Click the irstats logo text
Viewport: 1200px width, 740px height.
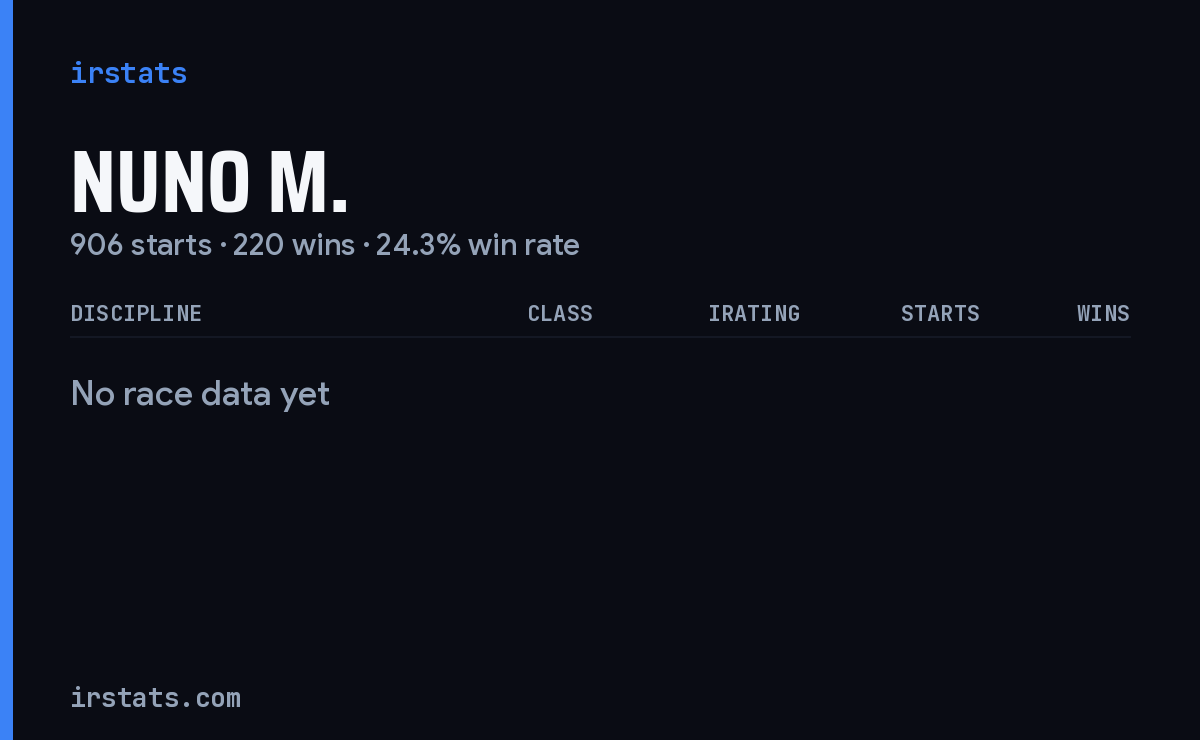128,73
